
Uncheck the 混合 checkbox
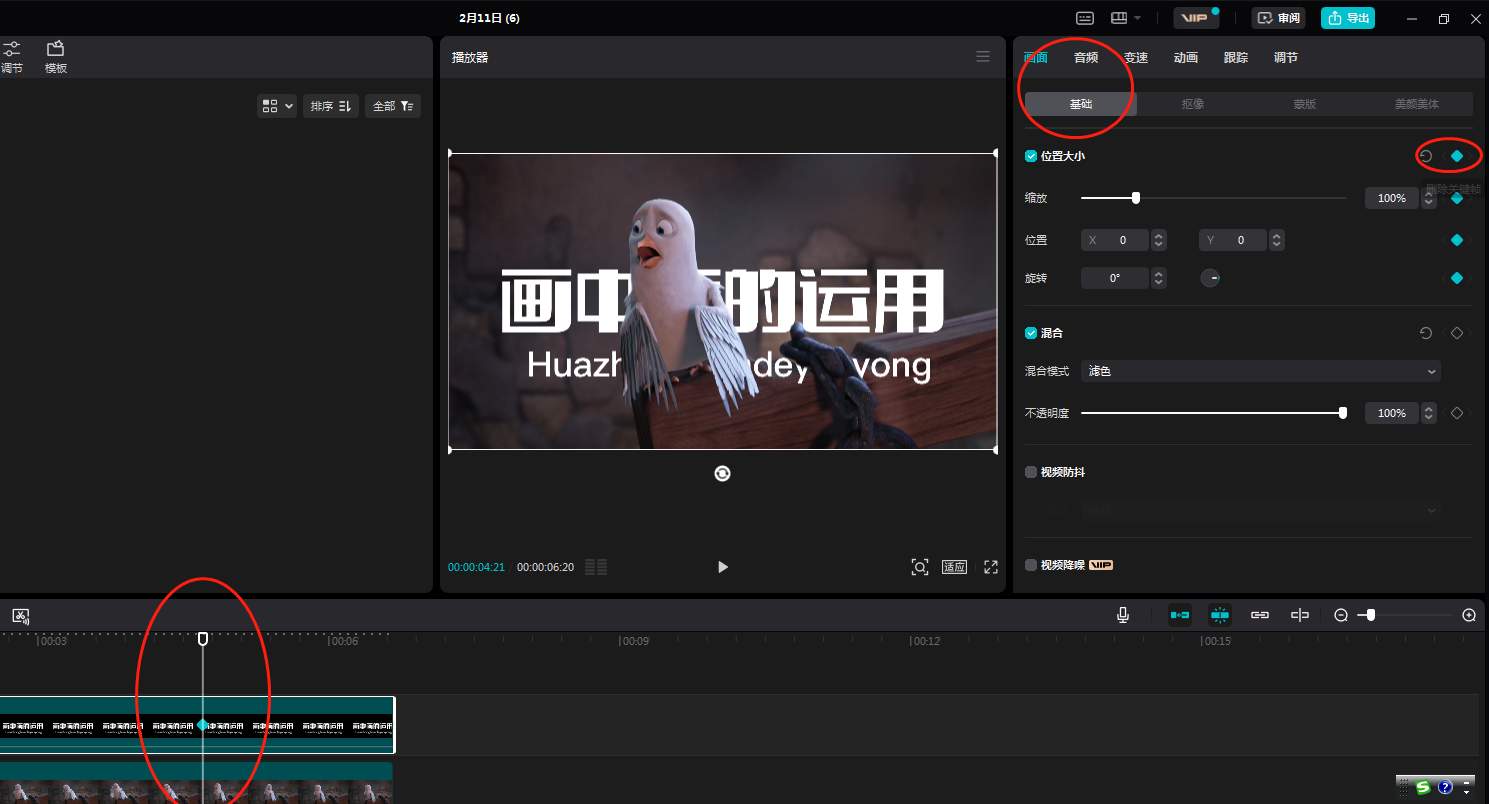1031,333
